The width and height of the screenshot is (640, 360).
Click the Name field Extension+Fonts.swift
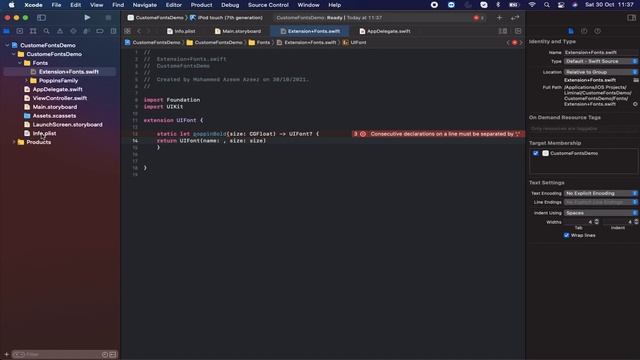601,52
